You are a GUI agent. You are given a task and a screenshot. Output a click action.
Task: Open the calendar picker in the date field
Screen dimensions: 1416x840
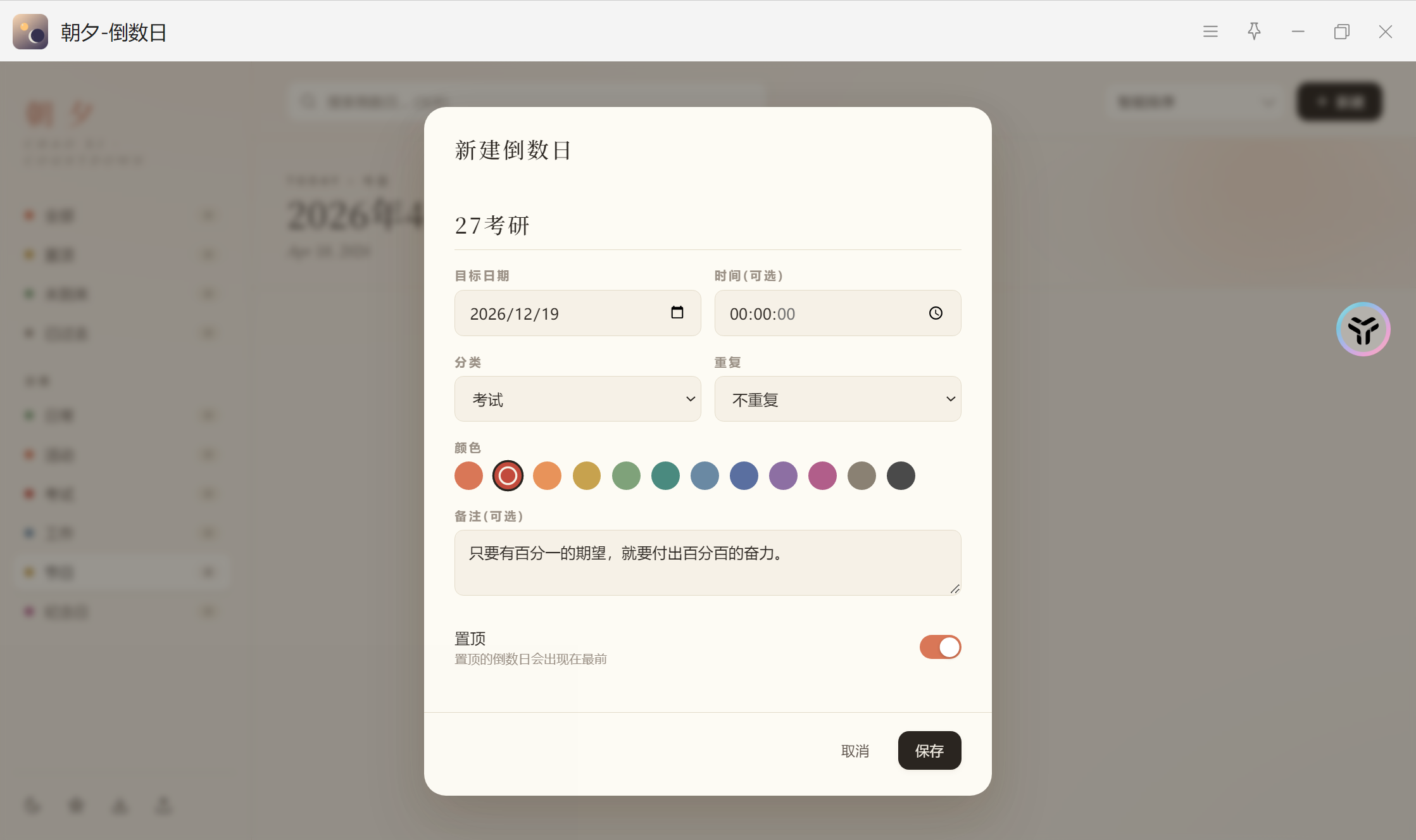pyautogui.click(x=677, y=313)
